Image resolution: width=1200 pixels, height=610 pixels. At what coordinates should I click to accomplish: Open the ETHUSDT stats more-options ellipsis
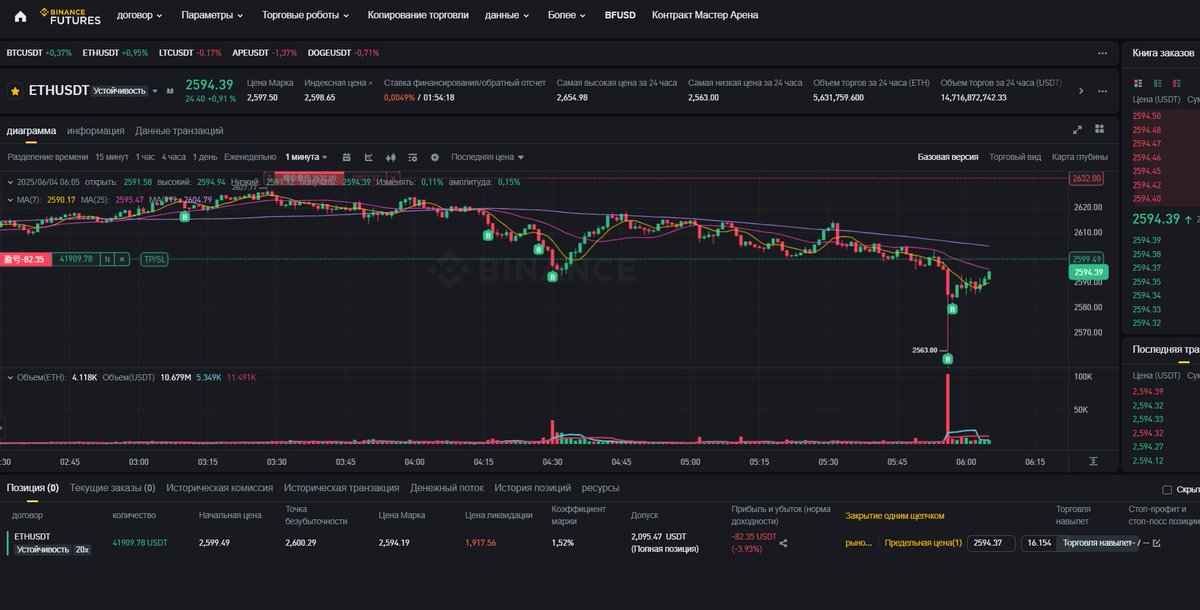click(x=1102, y=91)
